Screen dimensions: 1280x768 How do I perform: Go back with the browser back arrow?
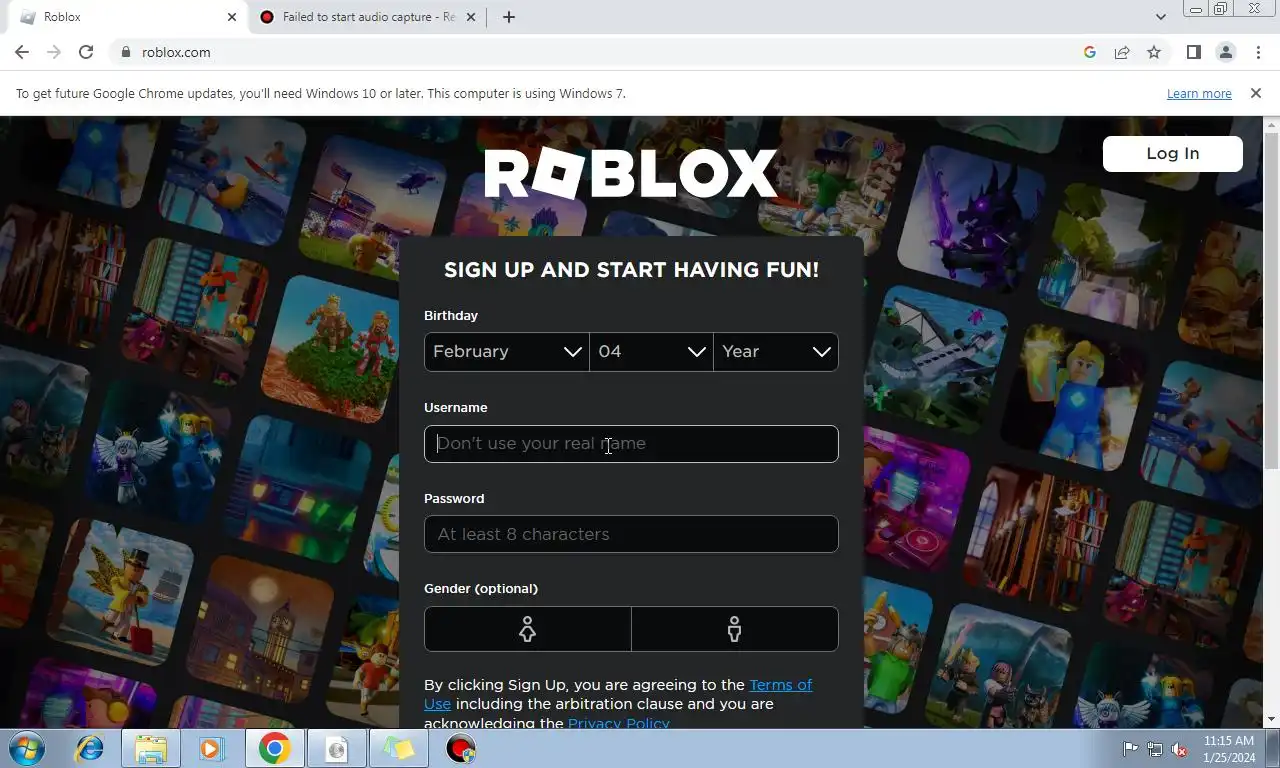(22, 52)
